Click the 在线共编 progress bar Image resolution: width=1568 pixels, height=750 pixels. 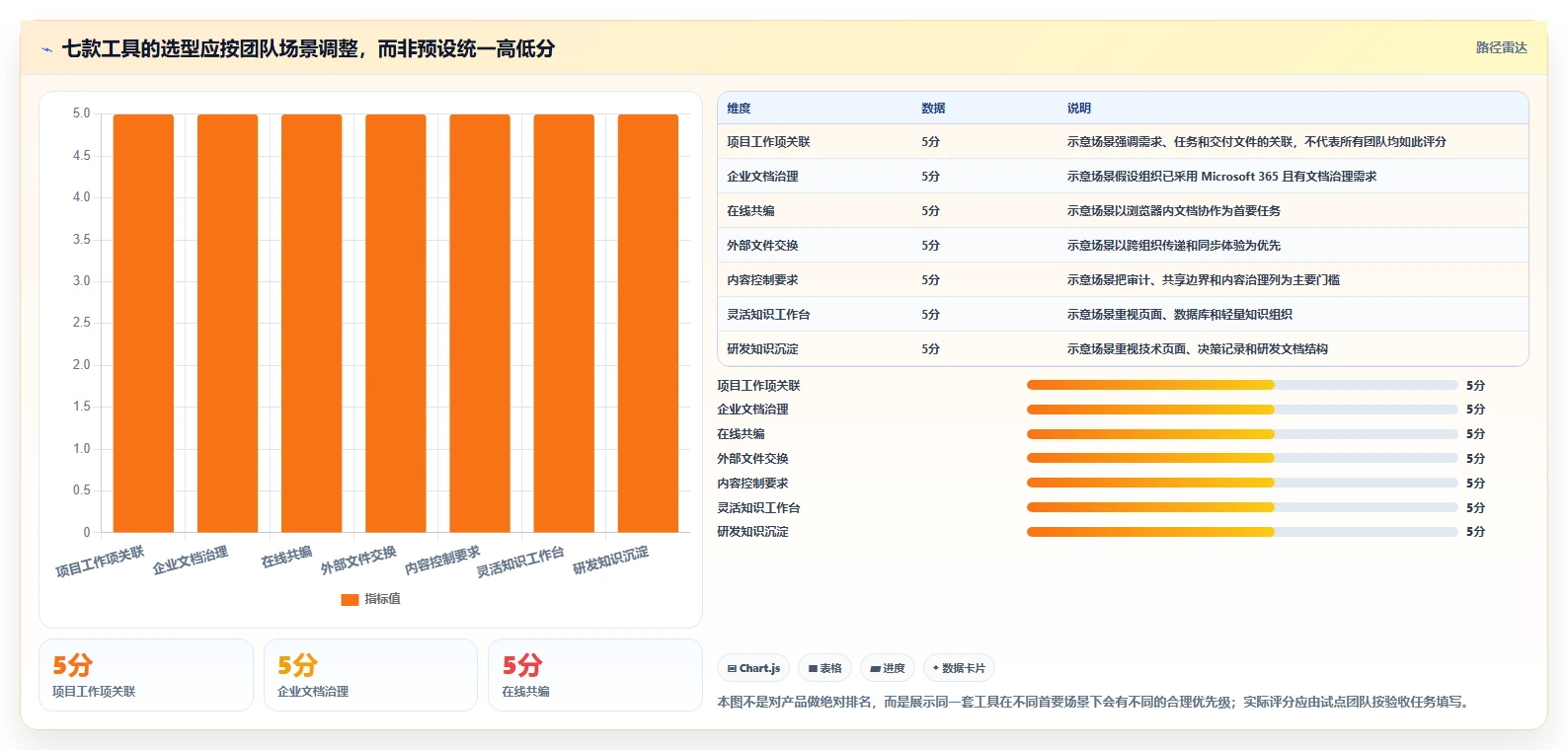click(1242, 434)
